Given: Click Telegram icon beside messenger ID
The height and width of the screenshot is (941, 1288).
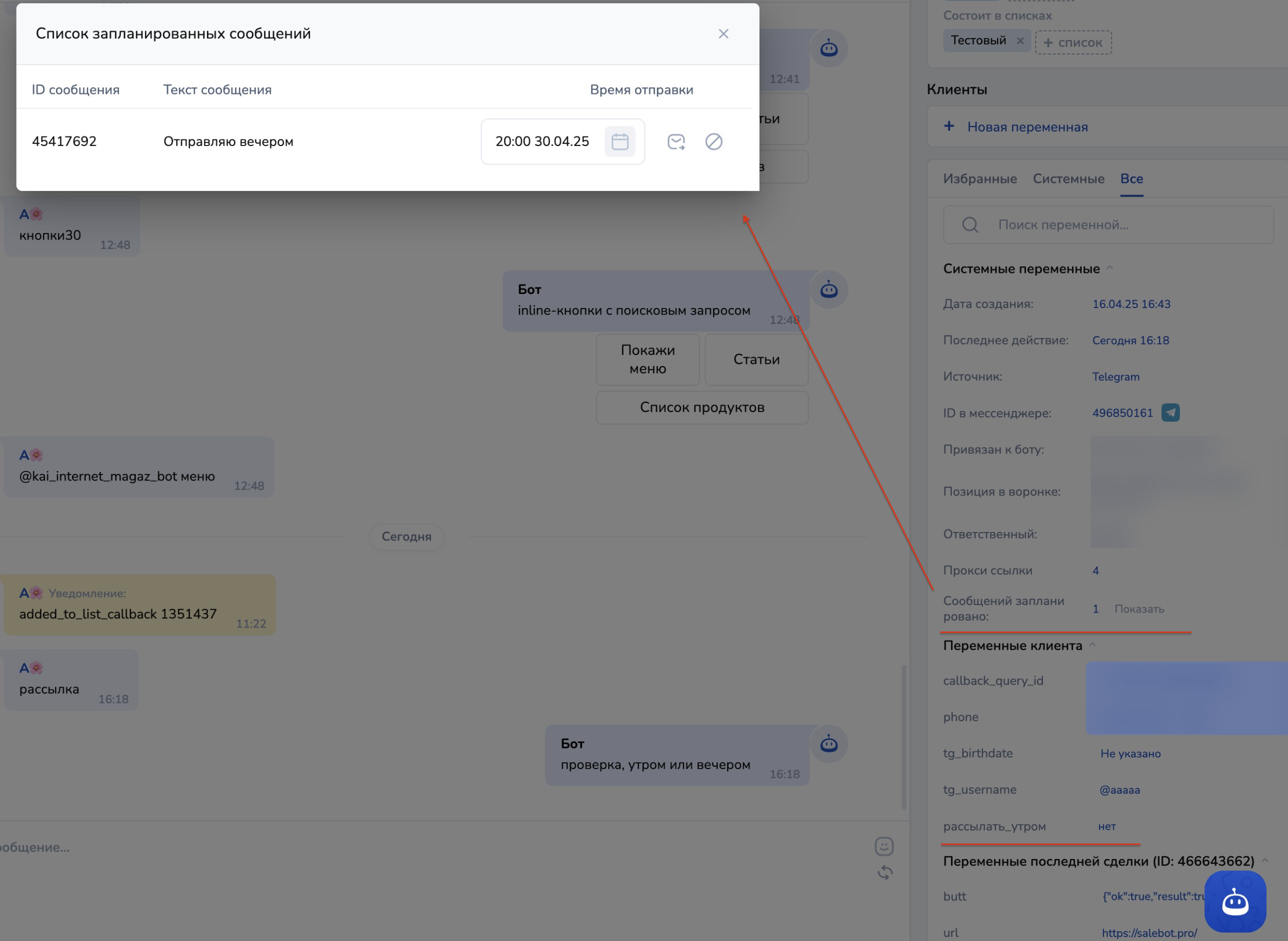Looking at the screenshot, I should coord(1170,412).
